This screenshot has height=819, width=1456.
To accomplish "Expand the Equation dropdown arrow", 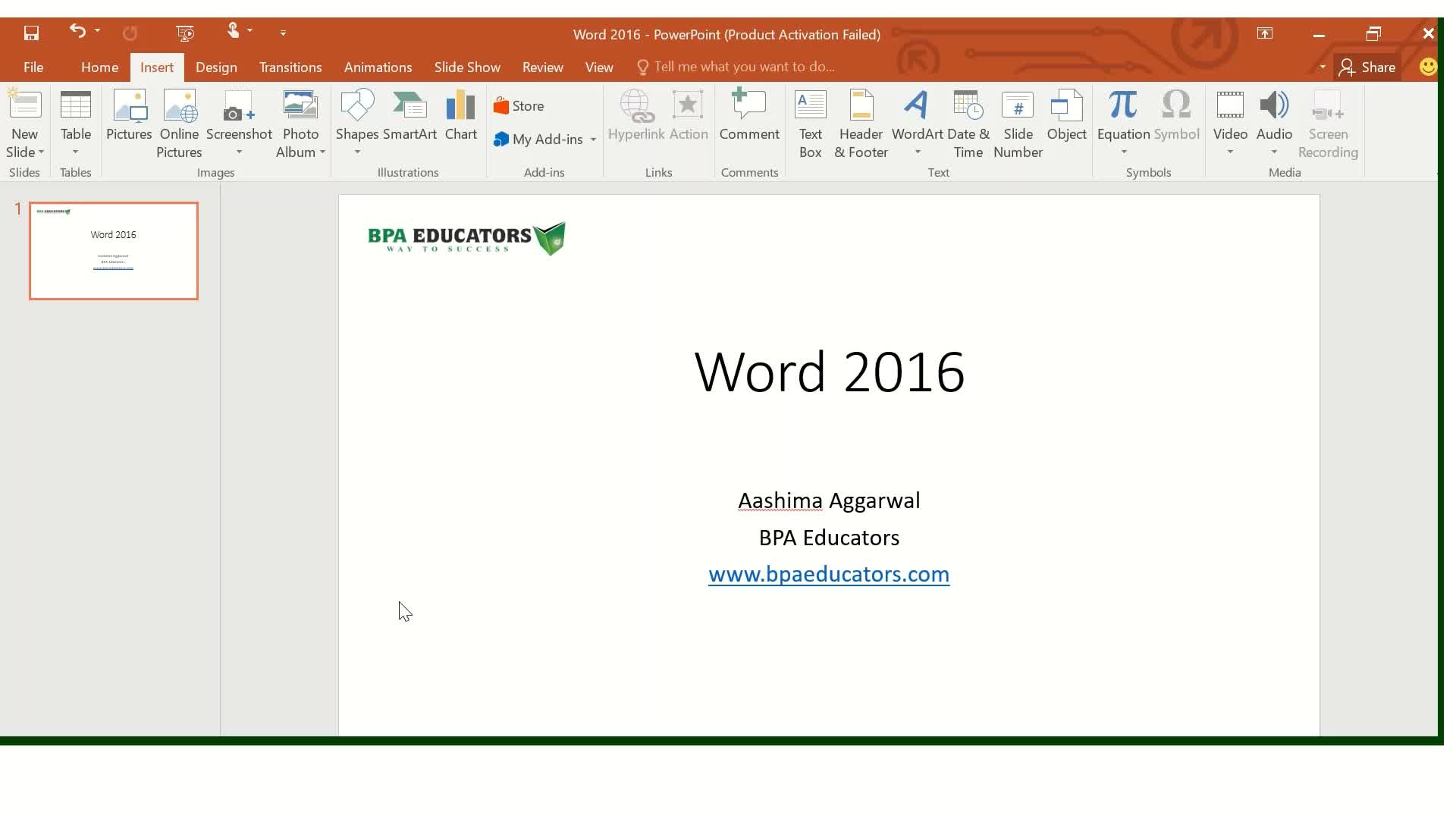I will 1124,152.
